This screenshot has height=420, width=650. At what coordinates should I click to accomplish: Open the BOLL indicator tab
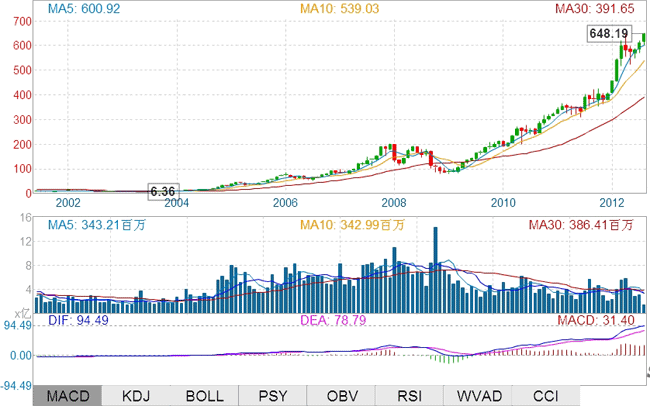[x=204, y=396]
